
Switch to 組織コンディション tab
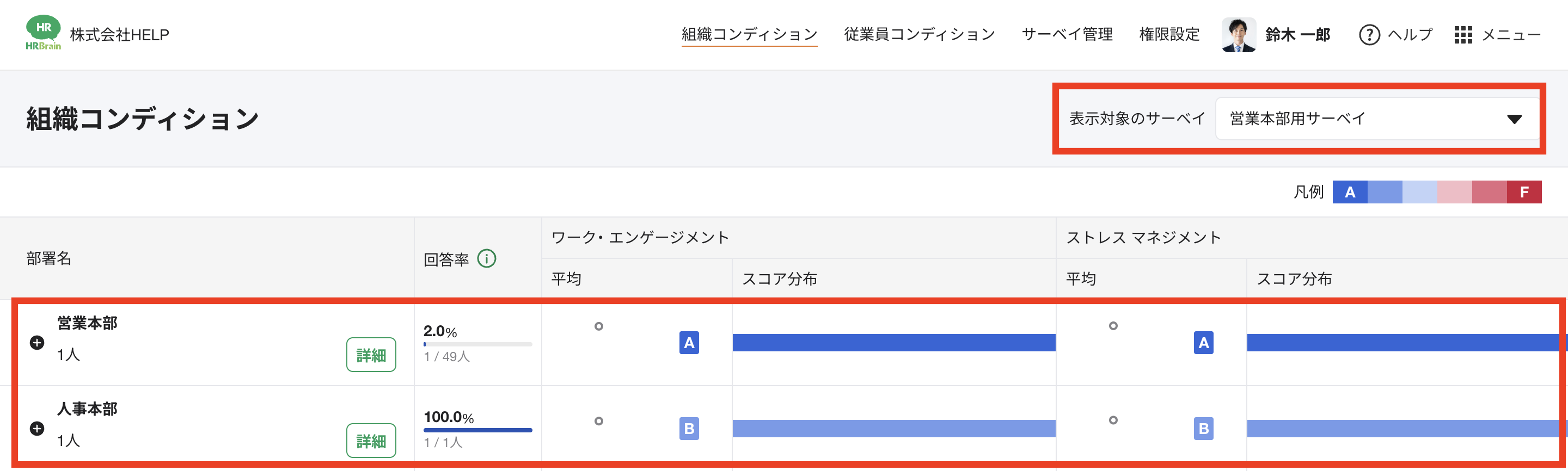749,35
